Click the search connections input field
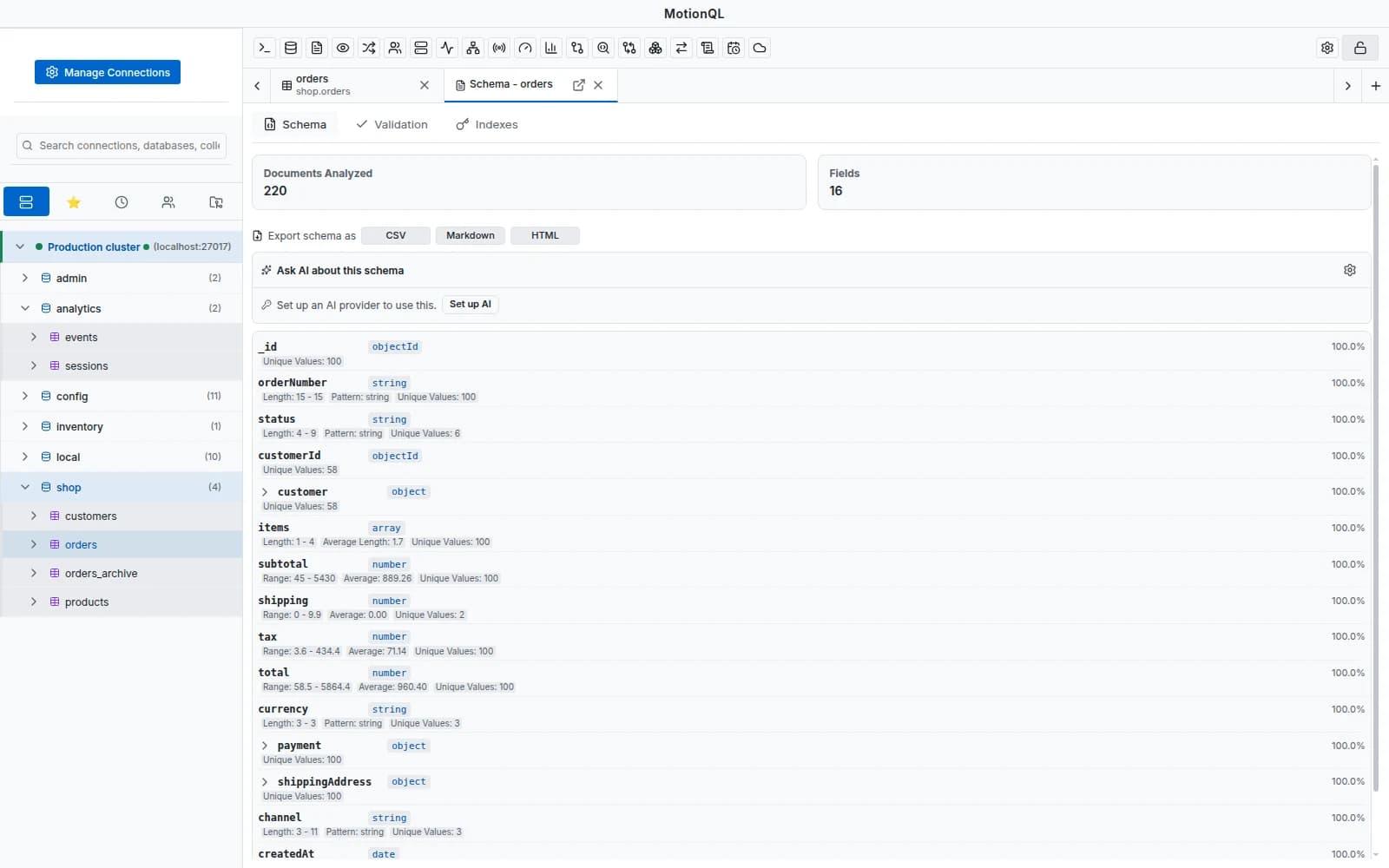The width and height of the screenshot is (1389, 868). tap(122, 146)
